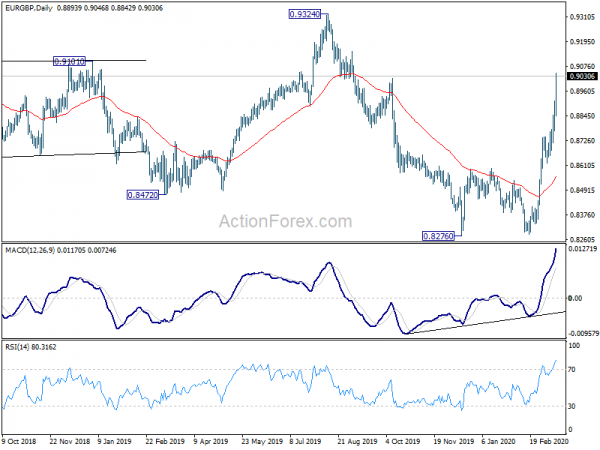
Task: Click the 9 Oct 2018 date label
Action: [19, 441]
